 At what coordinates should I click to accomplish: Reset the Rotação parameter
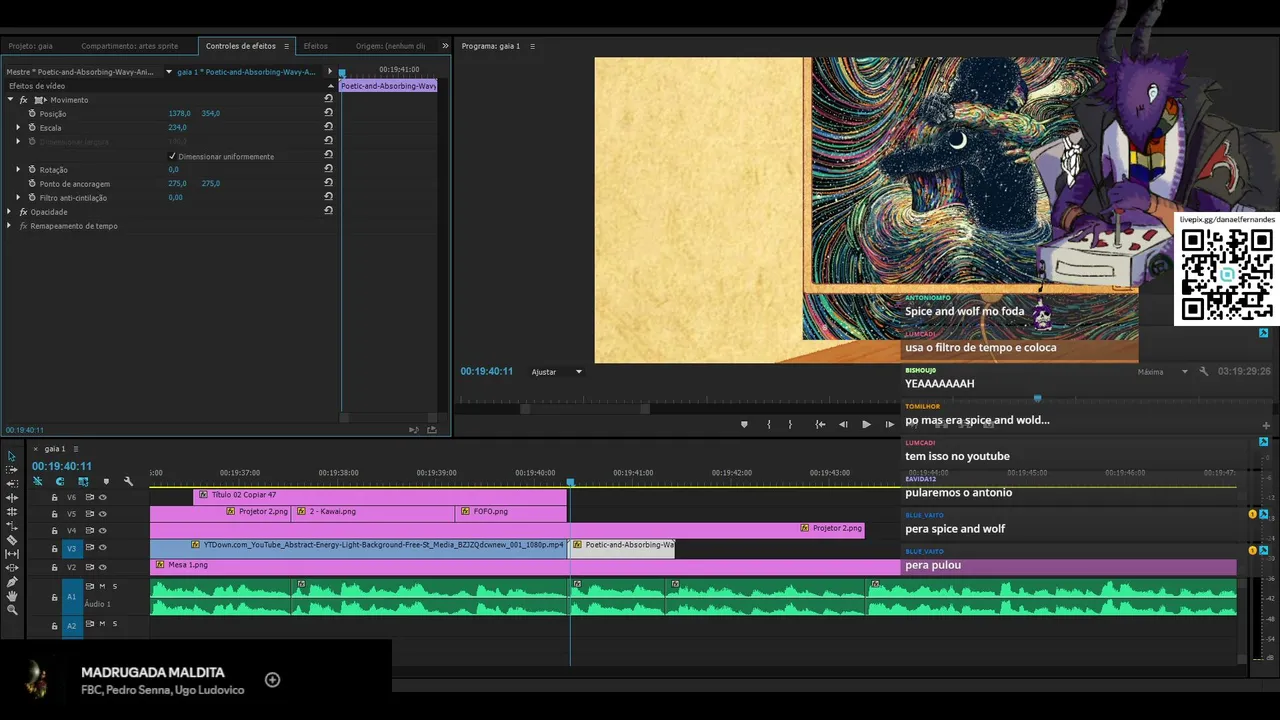328,169
